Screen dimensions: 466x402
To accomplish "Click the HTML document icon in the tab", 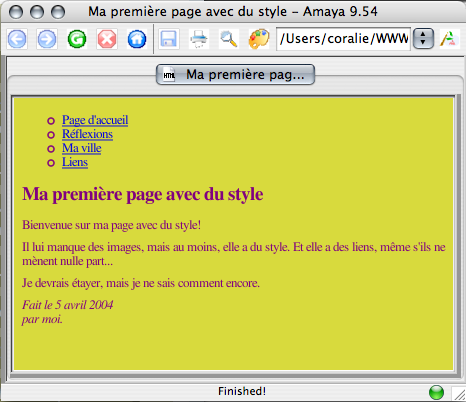I will point(169,75).
